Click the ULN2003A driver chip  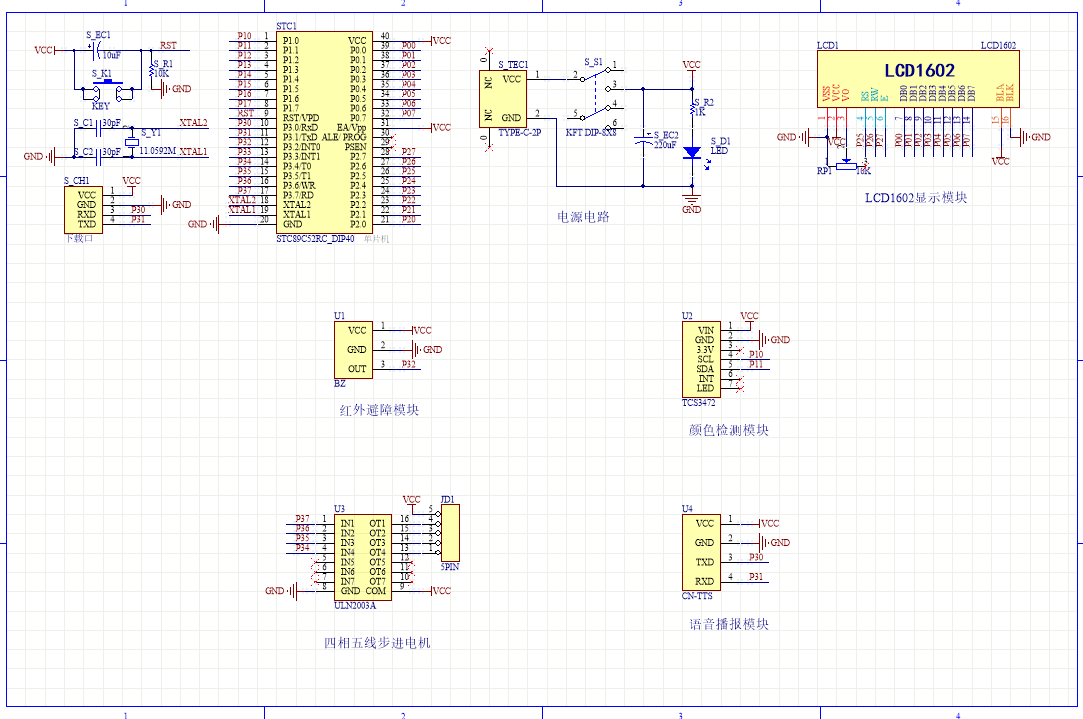coord(362,556)
